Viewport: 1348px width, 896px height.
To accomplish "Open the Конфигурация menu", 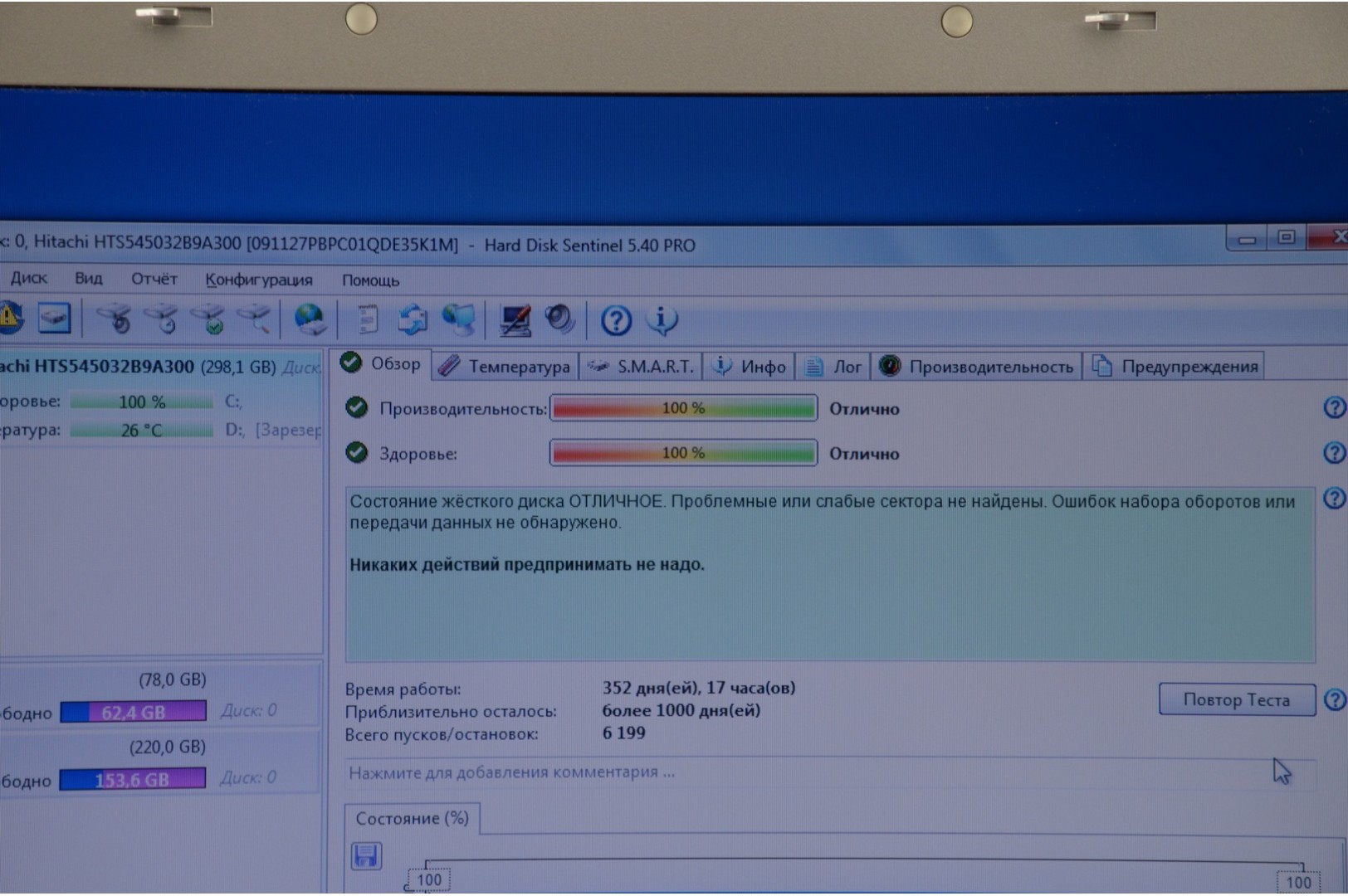I will 259,280.
